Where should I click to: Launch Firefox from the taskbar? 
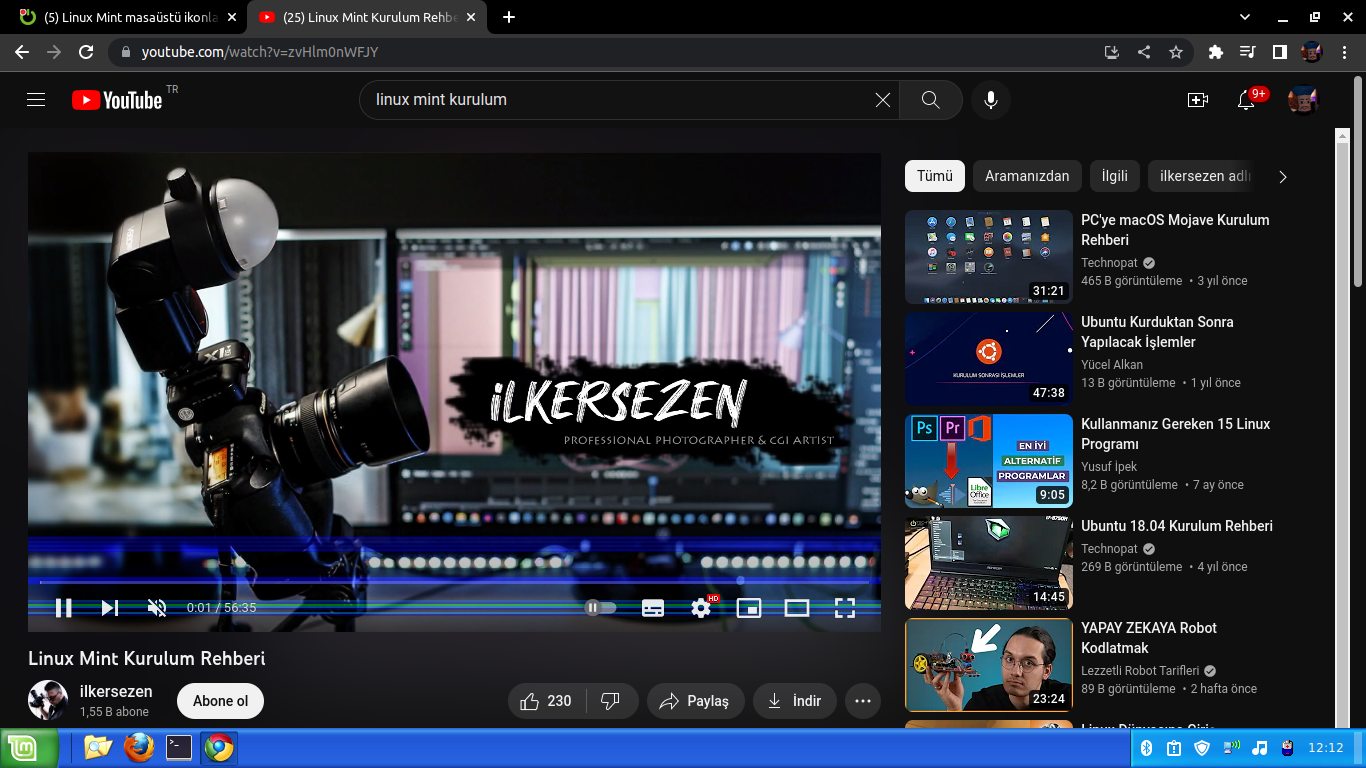[138, 747]
